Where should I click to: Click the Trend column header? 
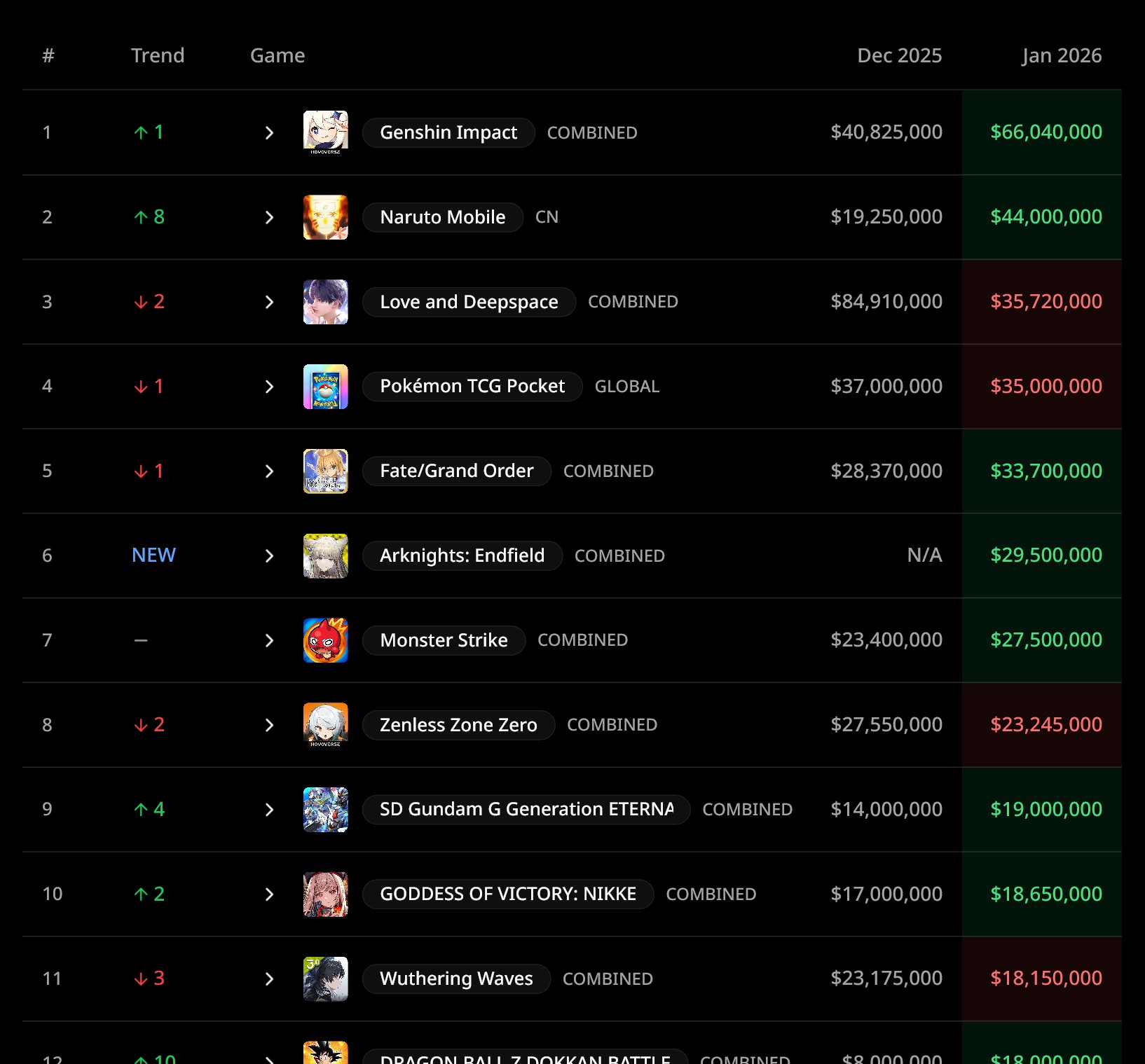158,56
